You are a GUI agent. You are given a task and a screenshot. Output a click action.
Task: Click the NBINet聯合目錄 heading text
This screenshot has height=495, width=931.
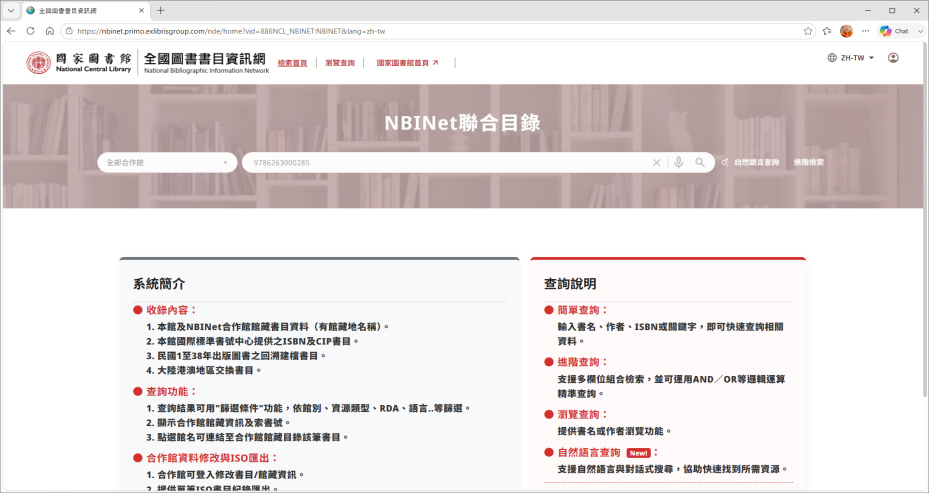click(x=462, y=123)
